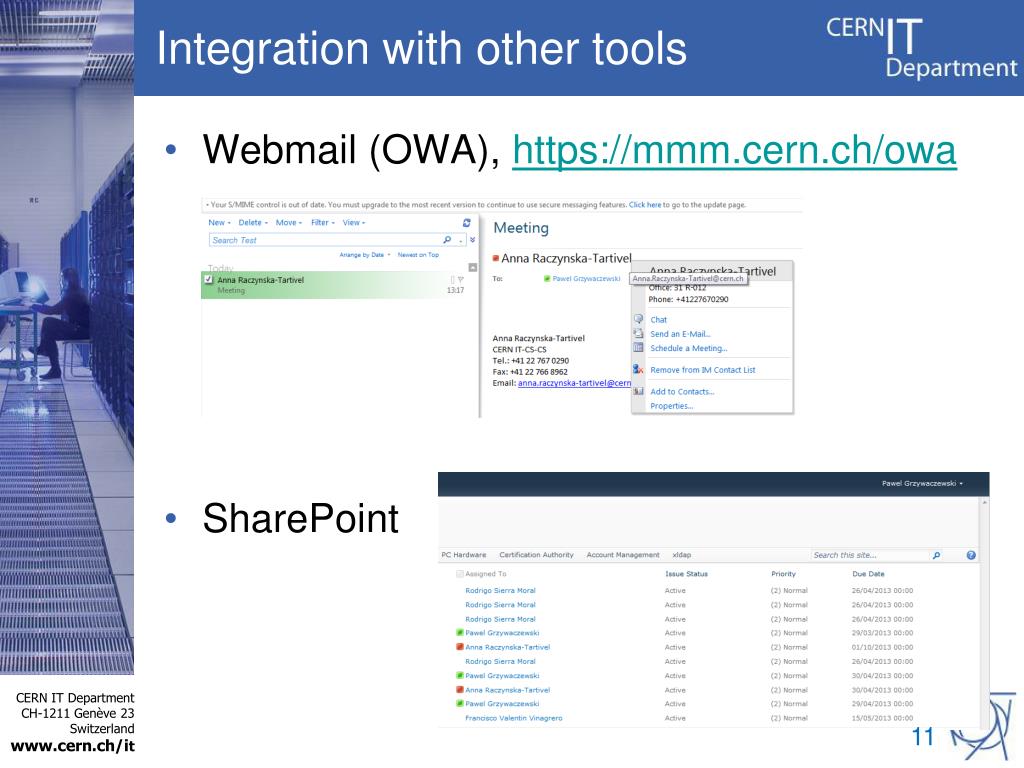Click the blue help question mark icon in SharePoint

971,555
